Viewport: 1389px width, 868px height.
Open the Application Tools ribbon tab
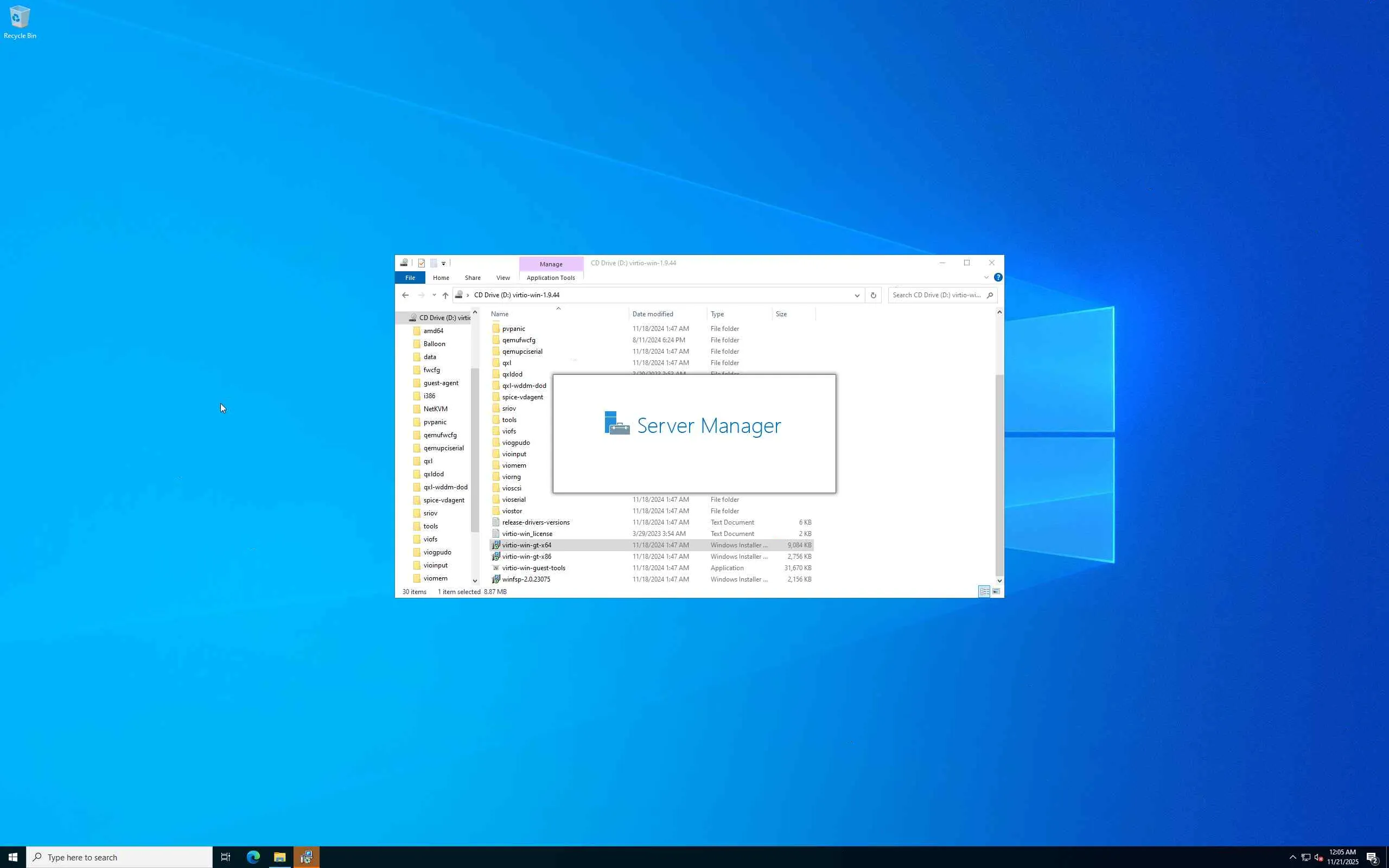[x=550, y=278]
